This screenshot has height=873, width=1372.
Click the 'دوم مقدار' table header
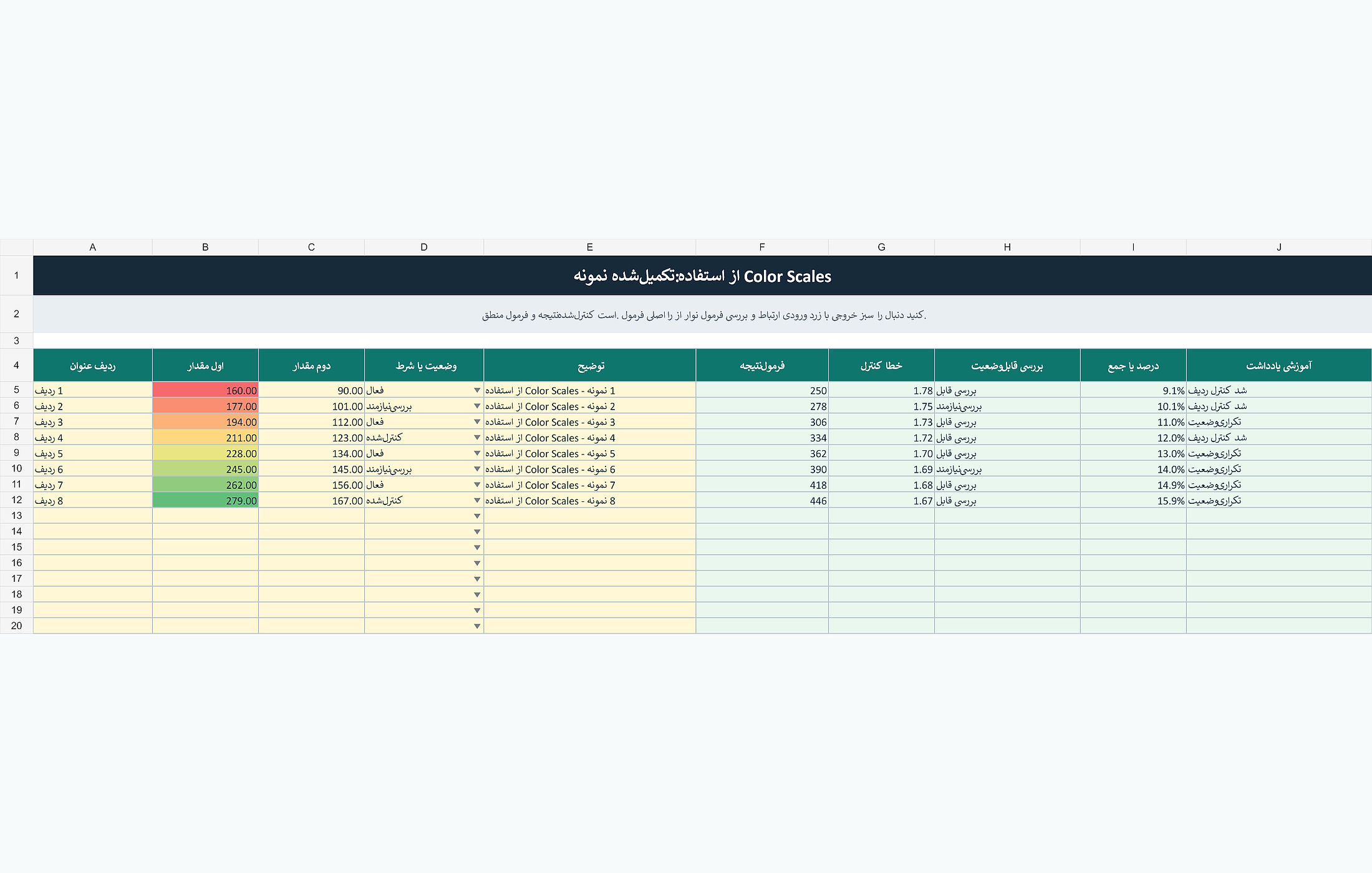(x=311, y=365)
